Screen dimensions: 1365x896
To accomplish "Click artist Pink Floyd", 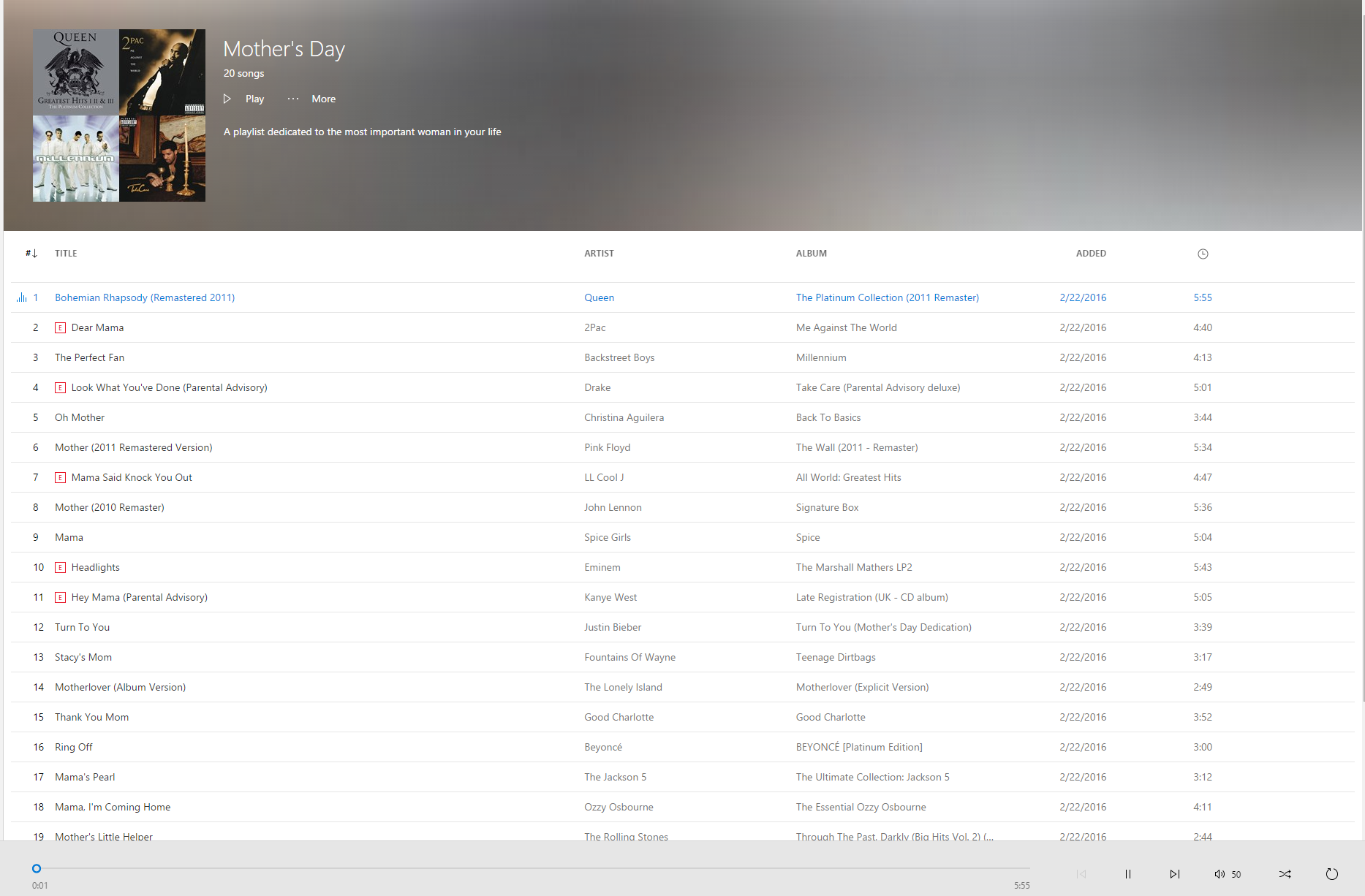I will coord(607,447).
